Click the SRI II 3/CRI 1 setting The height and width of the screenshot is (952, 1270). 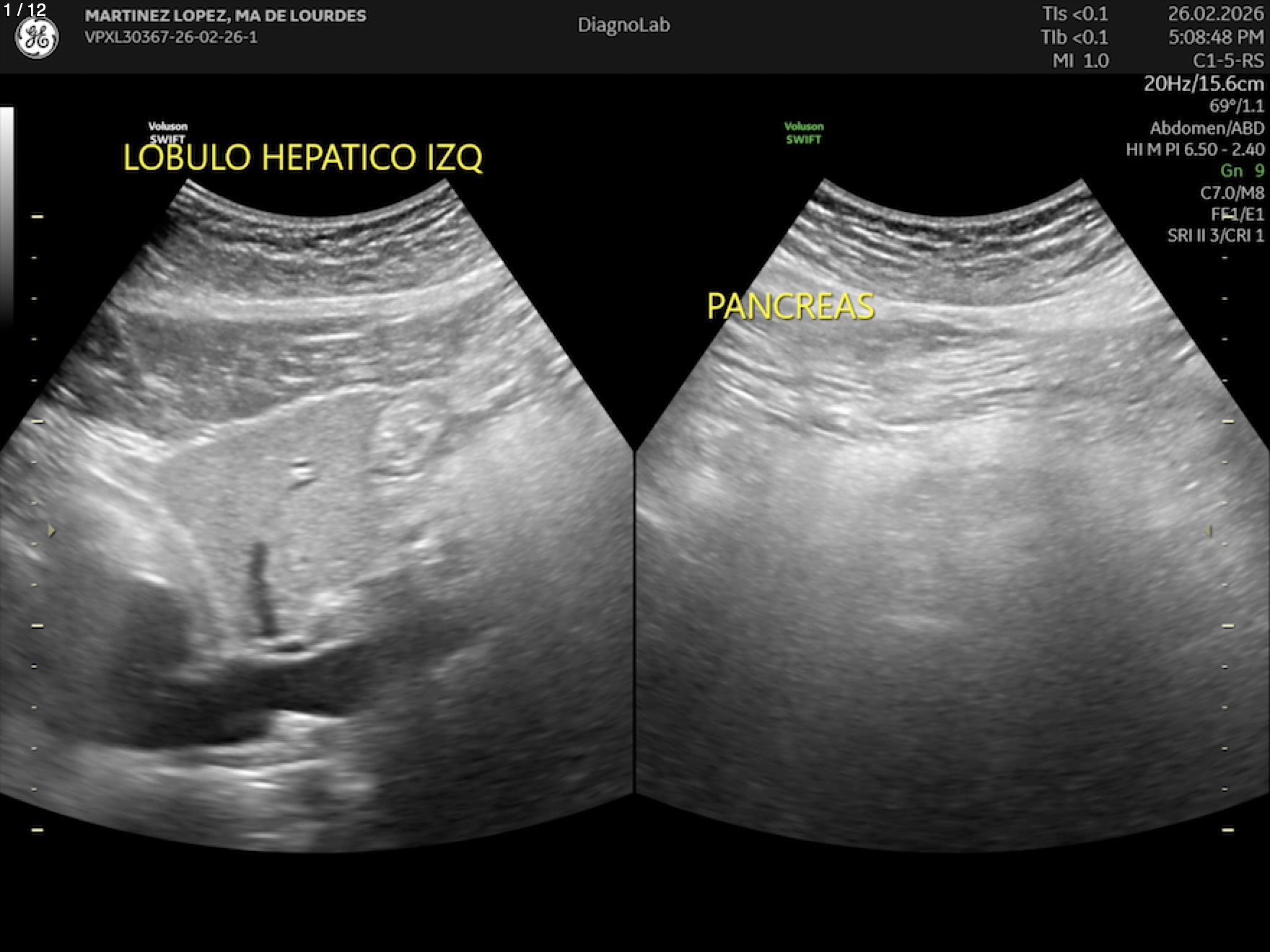(1215, 236)
